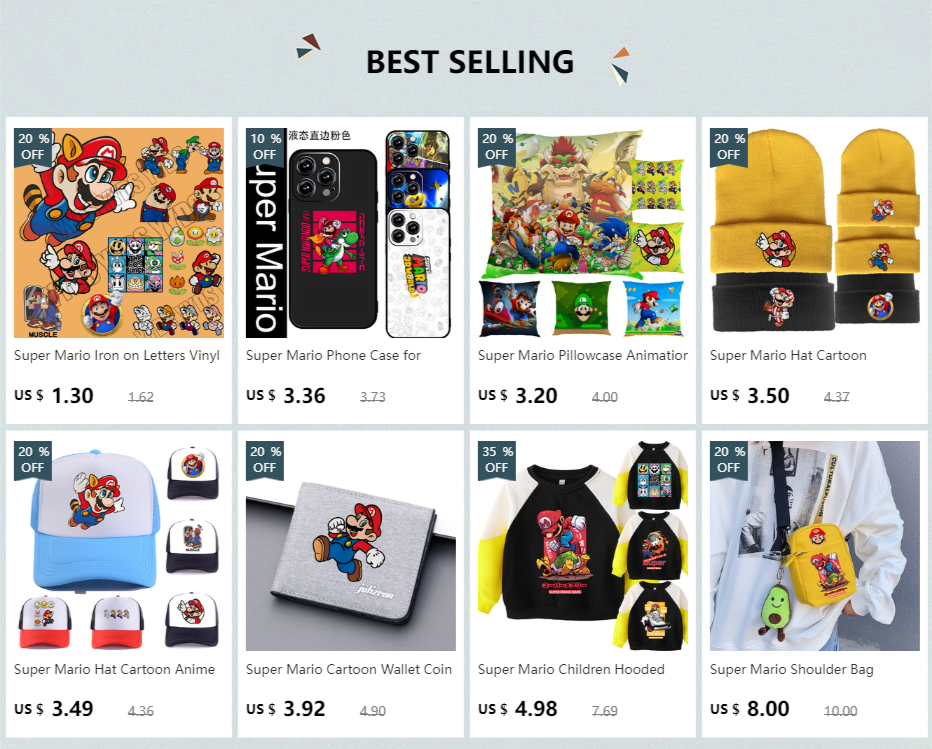Click the 10% OFF badge on phone case
This screenshot has width=932, height=749.
(x=265, y=147)
